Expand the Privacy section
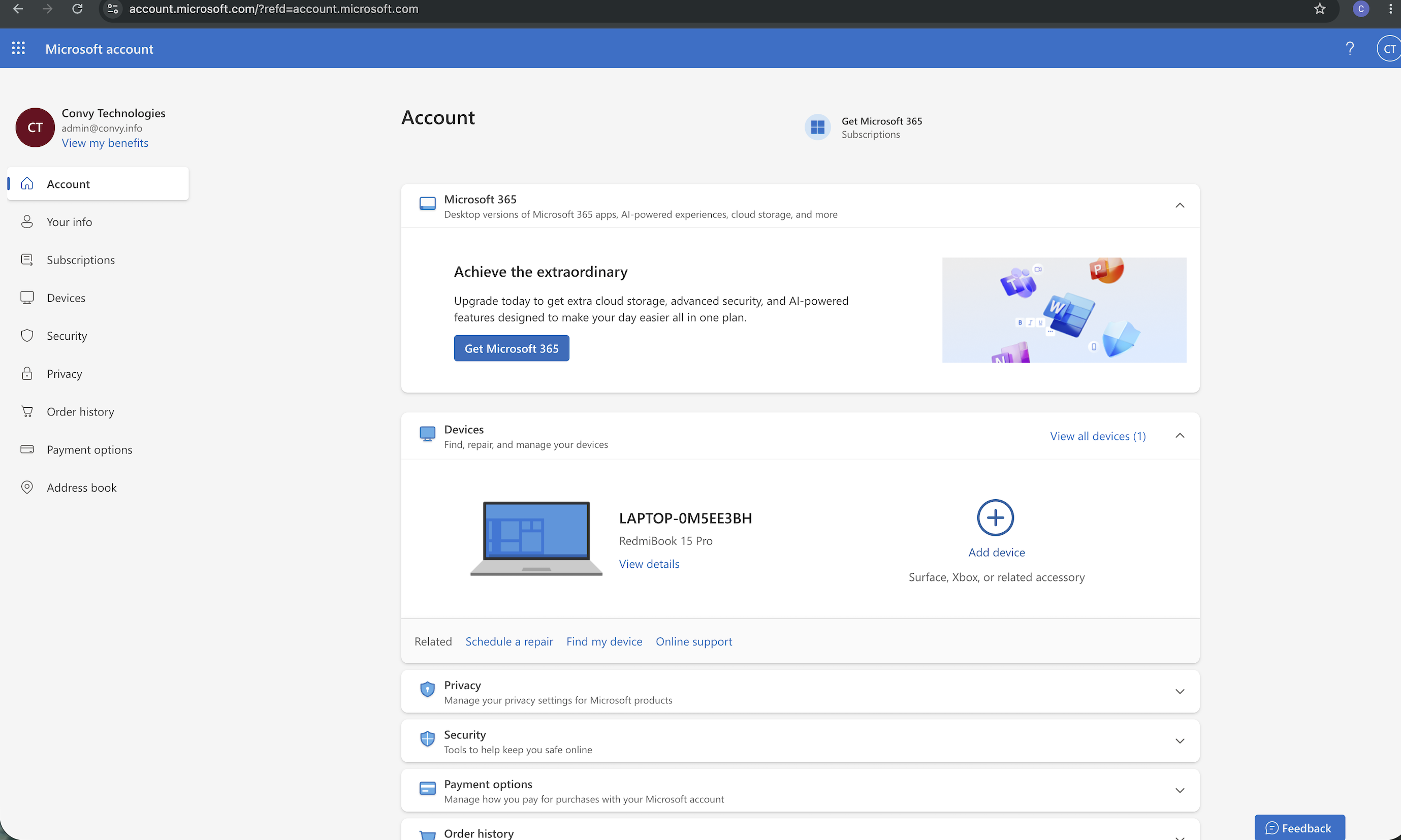 1180,692
